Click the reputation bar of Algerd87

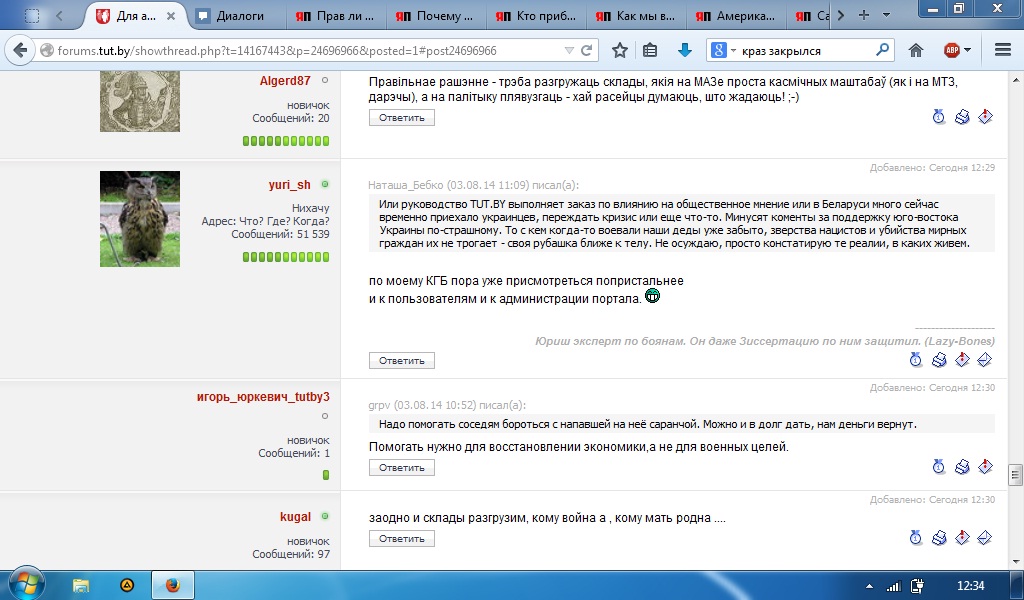click(286, 140)
